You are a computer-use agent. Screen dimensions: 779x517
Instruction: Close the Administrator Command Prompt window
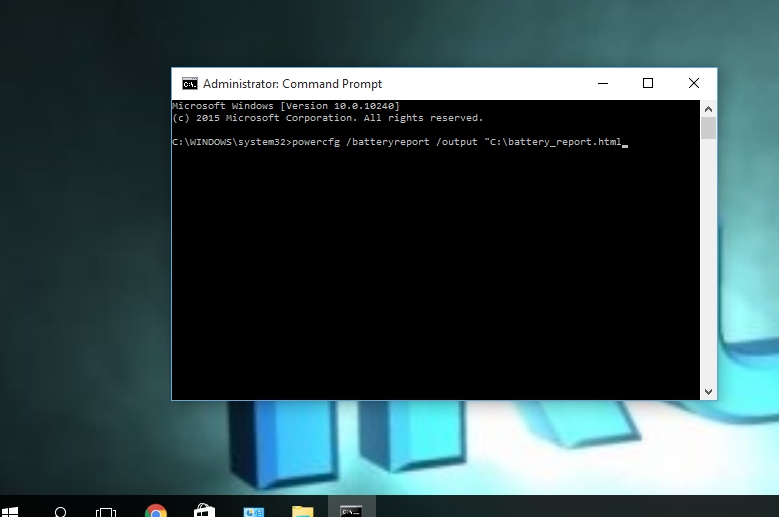[694, 83]
